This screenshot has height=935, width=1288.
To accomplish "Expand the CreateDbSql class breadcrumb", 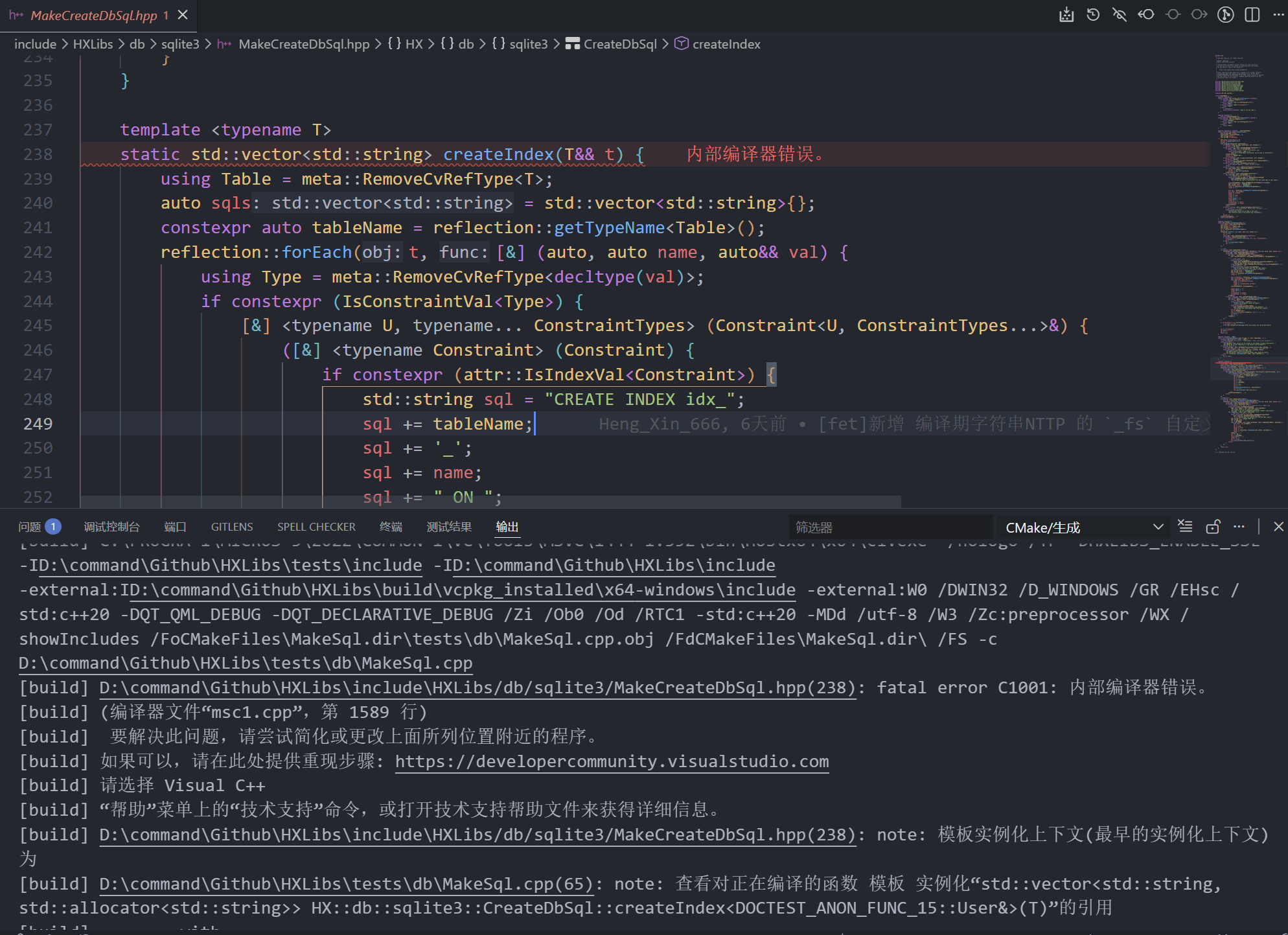I will coord(620,44).
